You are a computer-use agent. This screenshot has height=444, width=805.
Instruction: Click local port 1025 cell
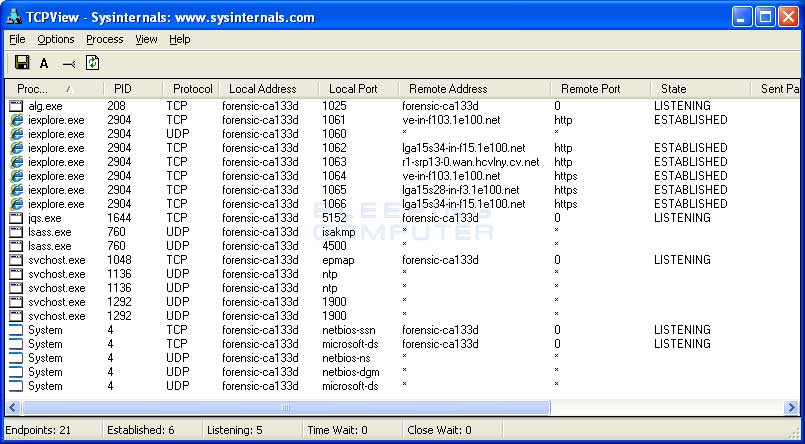(x=334, y=106)
